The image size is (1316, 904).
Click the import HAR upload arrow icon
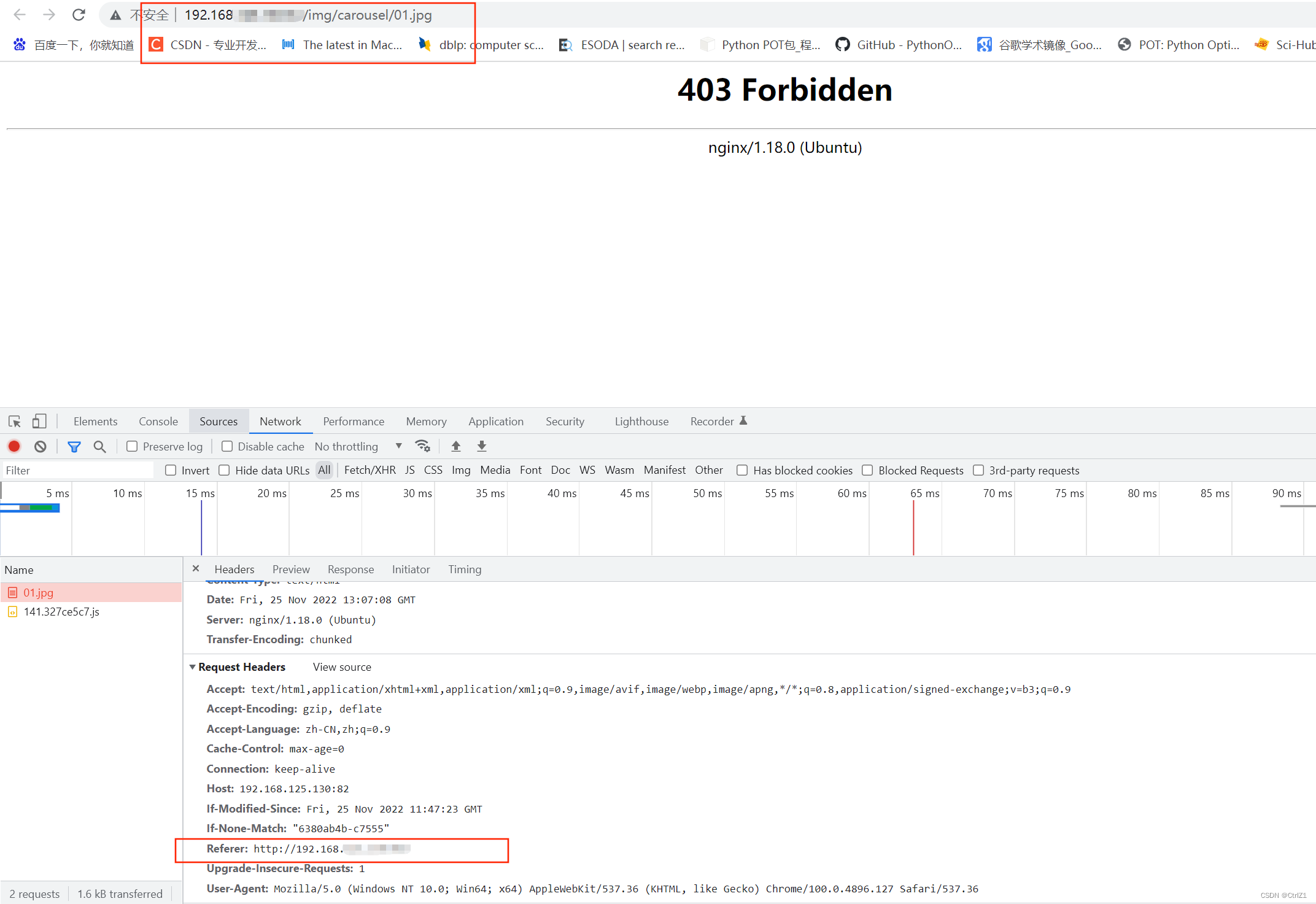(x=456, y=447)
